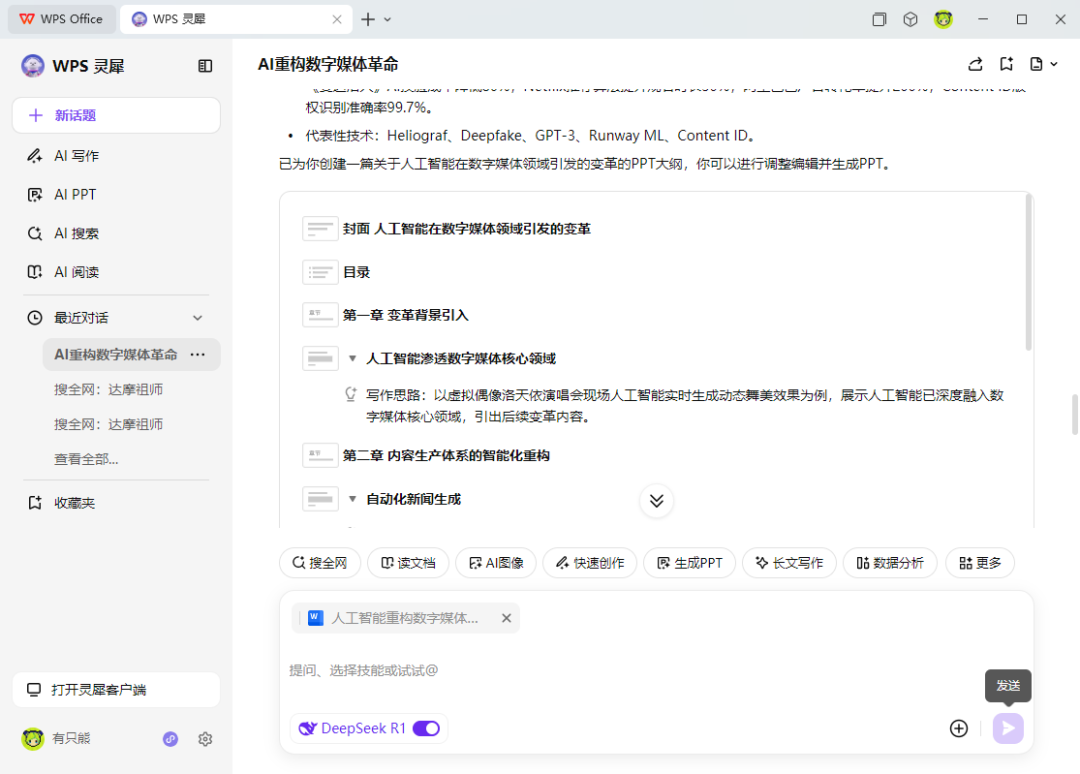Collapse the sidebar panel icon
Image resolution: width=1080 pixels, height=774 pixels.
[205, 66]
